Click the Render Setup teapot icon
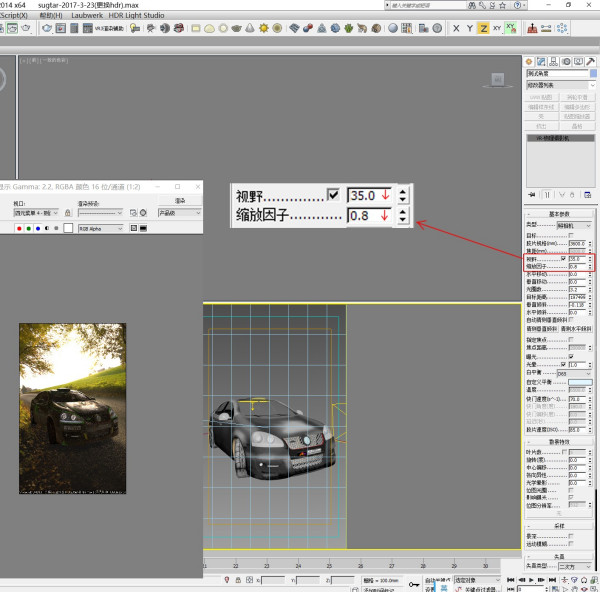Screen dimensions: 600x592 click(47, 28)
